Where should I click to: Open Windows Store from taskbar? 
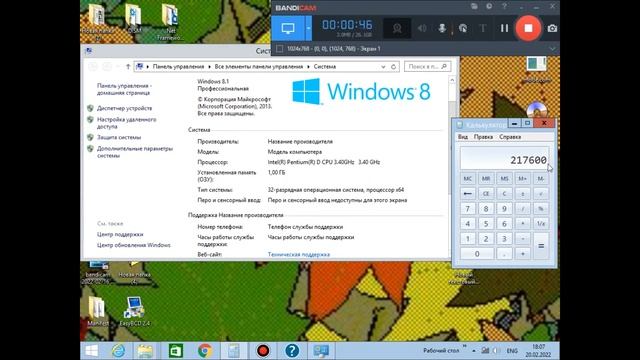(176, 351)
